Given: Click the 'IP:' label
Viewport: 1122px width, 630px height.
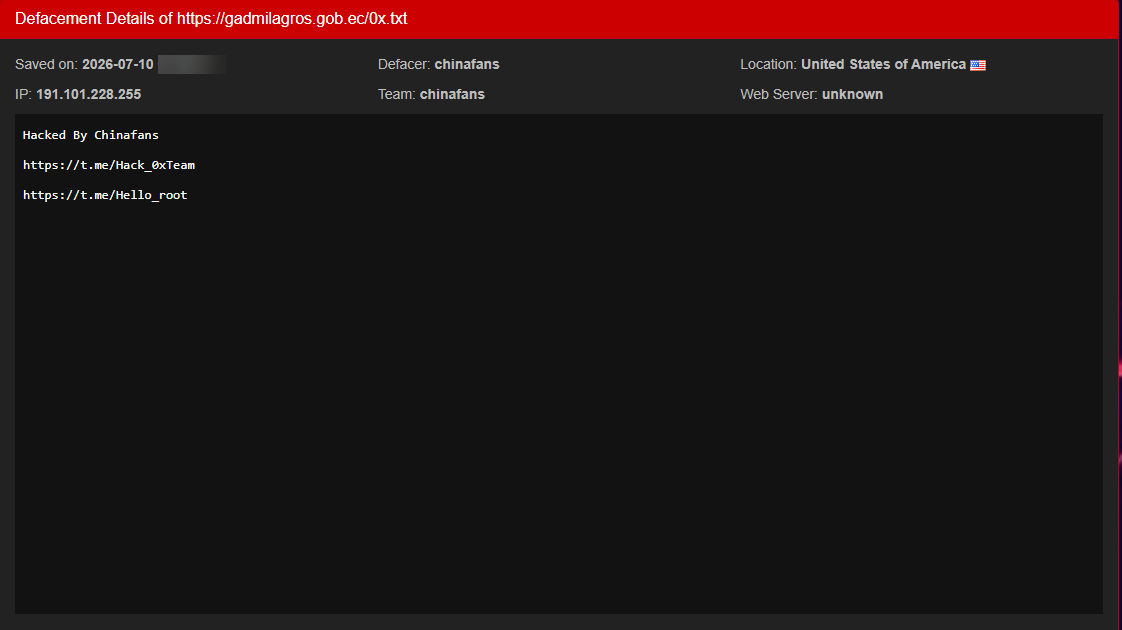Looking at the screenshot, I should 24,94.
